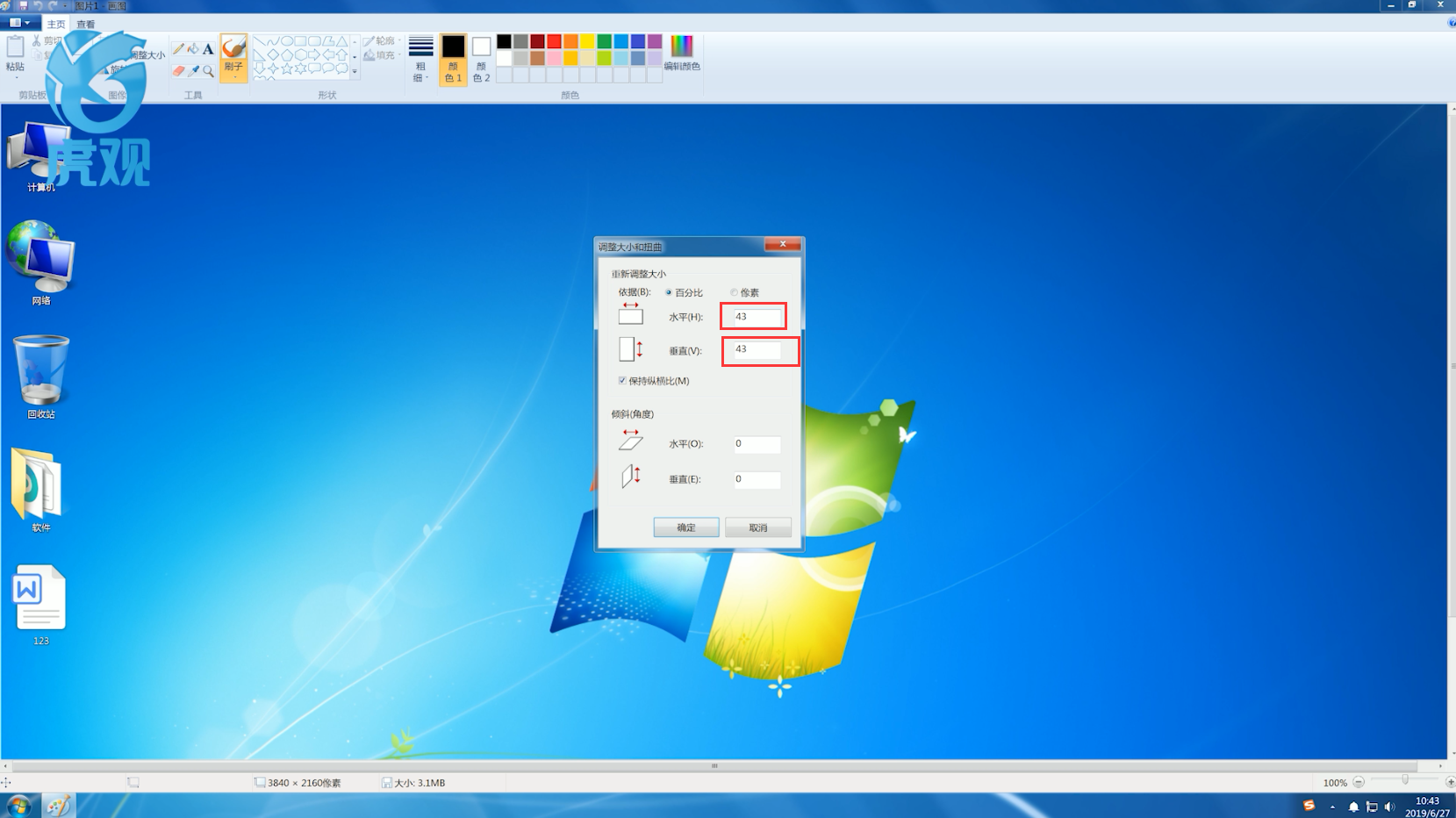Pick the purple color swatch

(655, 41)
